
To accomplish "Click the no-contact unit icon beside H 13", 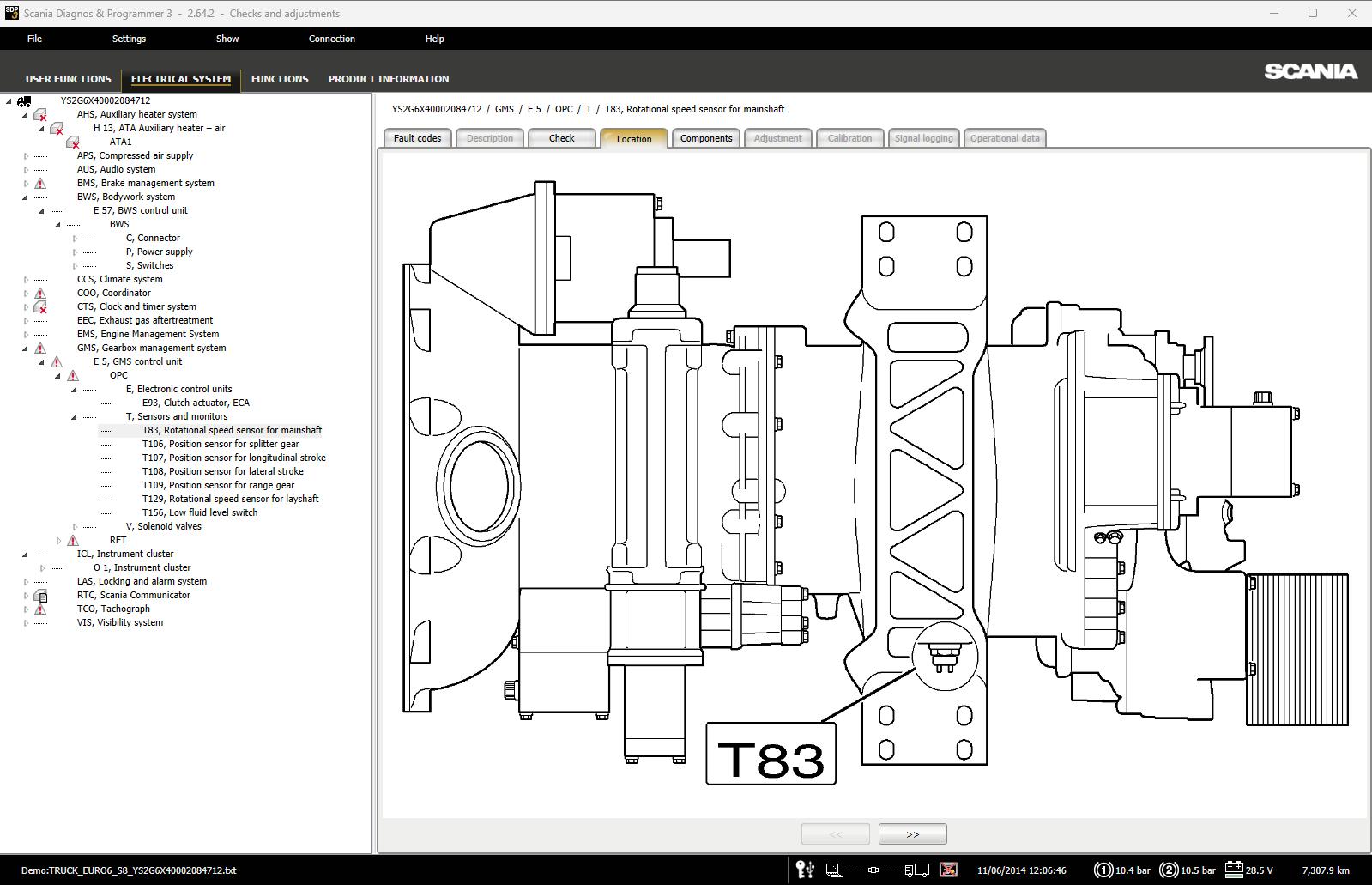I will coord(57,129).
